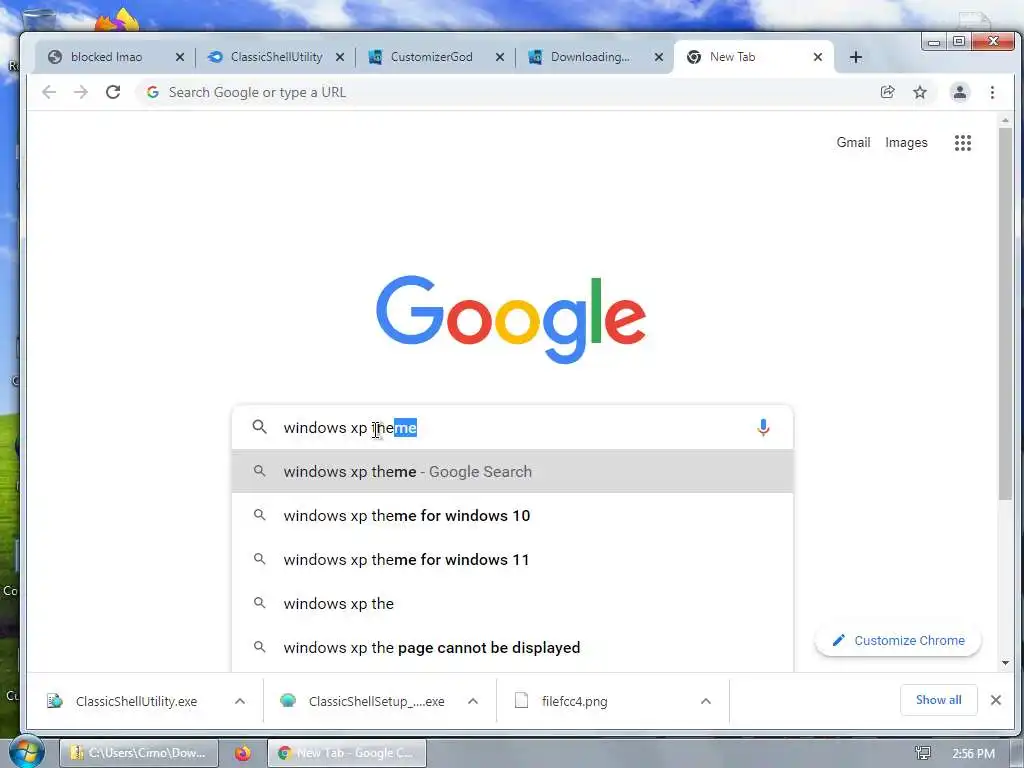Switch to the CustomizerGod tab

click(x=432, y=57)
